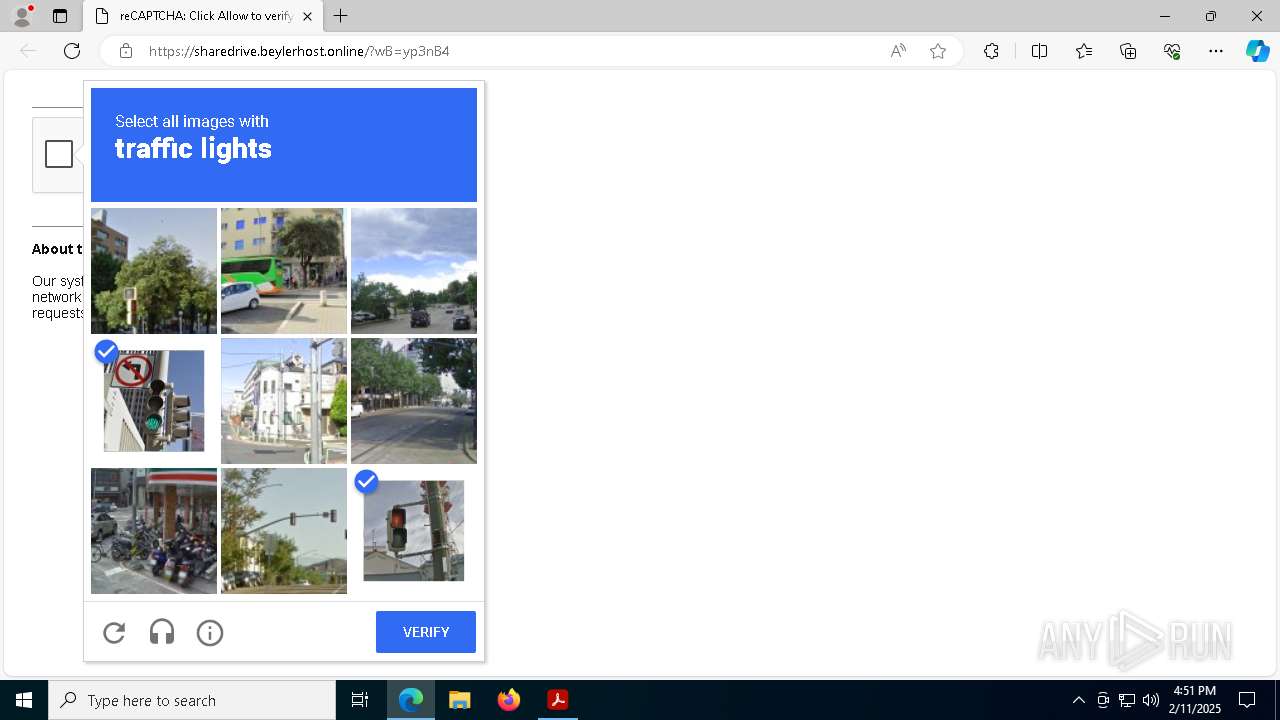Close the reCAPTCHA tab
Viewport: 1280px width, 720px height.
click(x=307, y=16)
